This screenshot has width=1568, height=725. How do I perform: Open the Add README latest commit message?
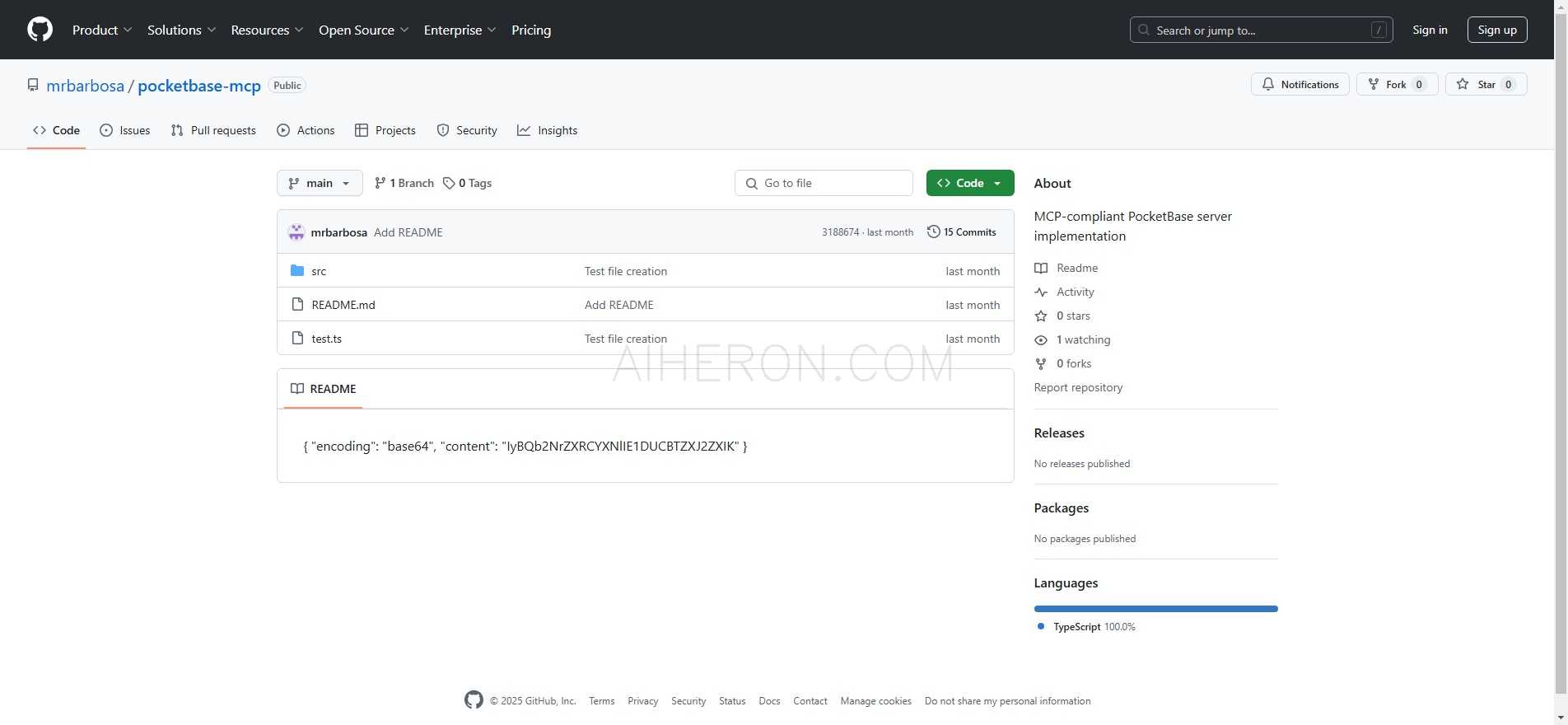click(x=408, y=232)
